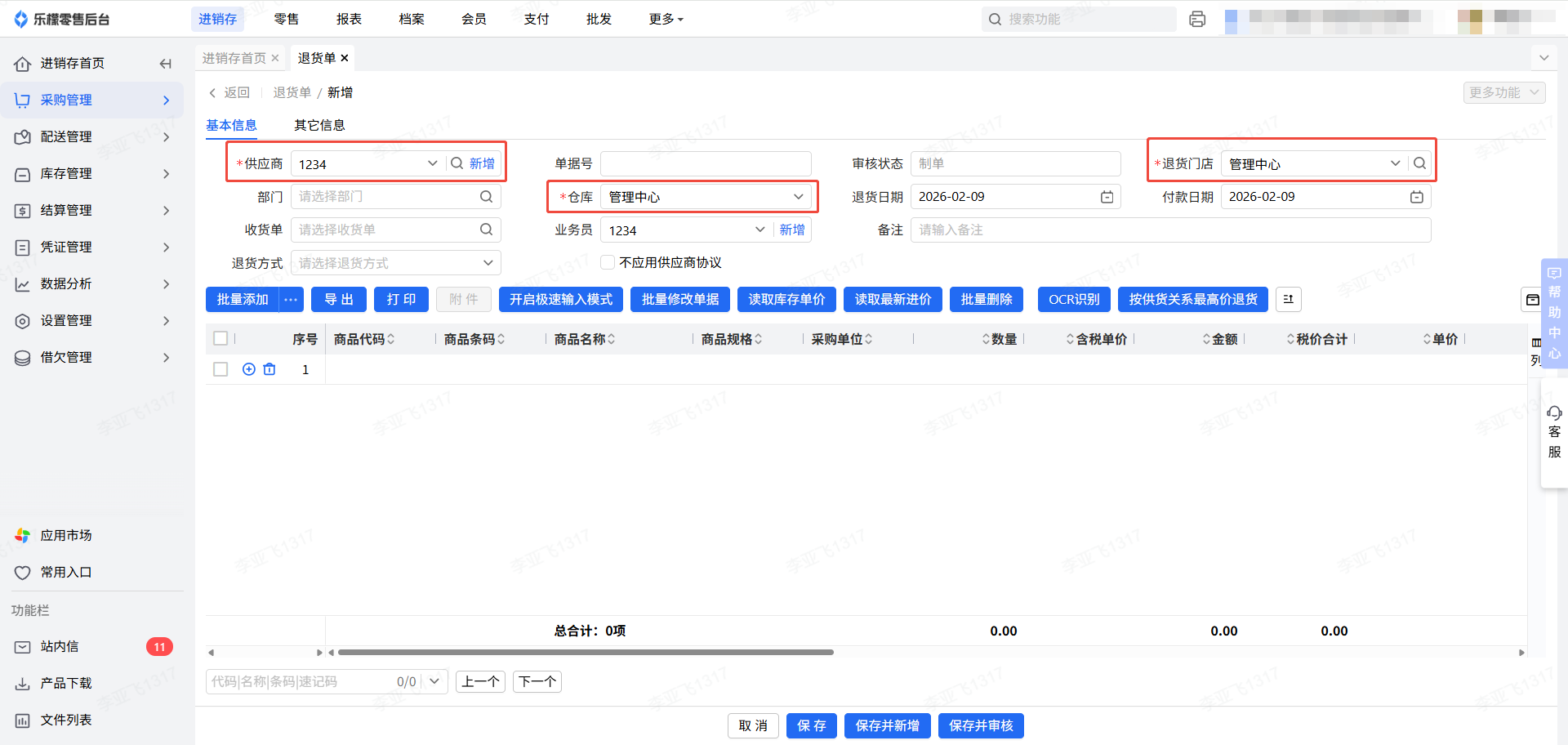Collapse the sidebar with the arrow icon
The width and height of the screenshot is (1568, 745).
coord(166,64)
